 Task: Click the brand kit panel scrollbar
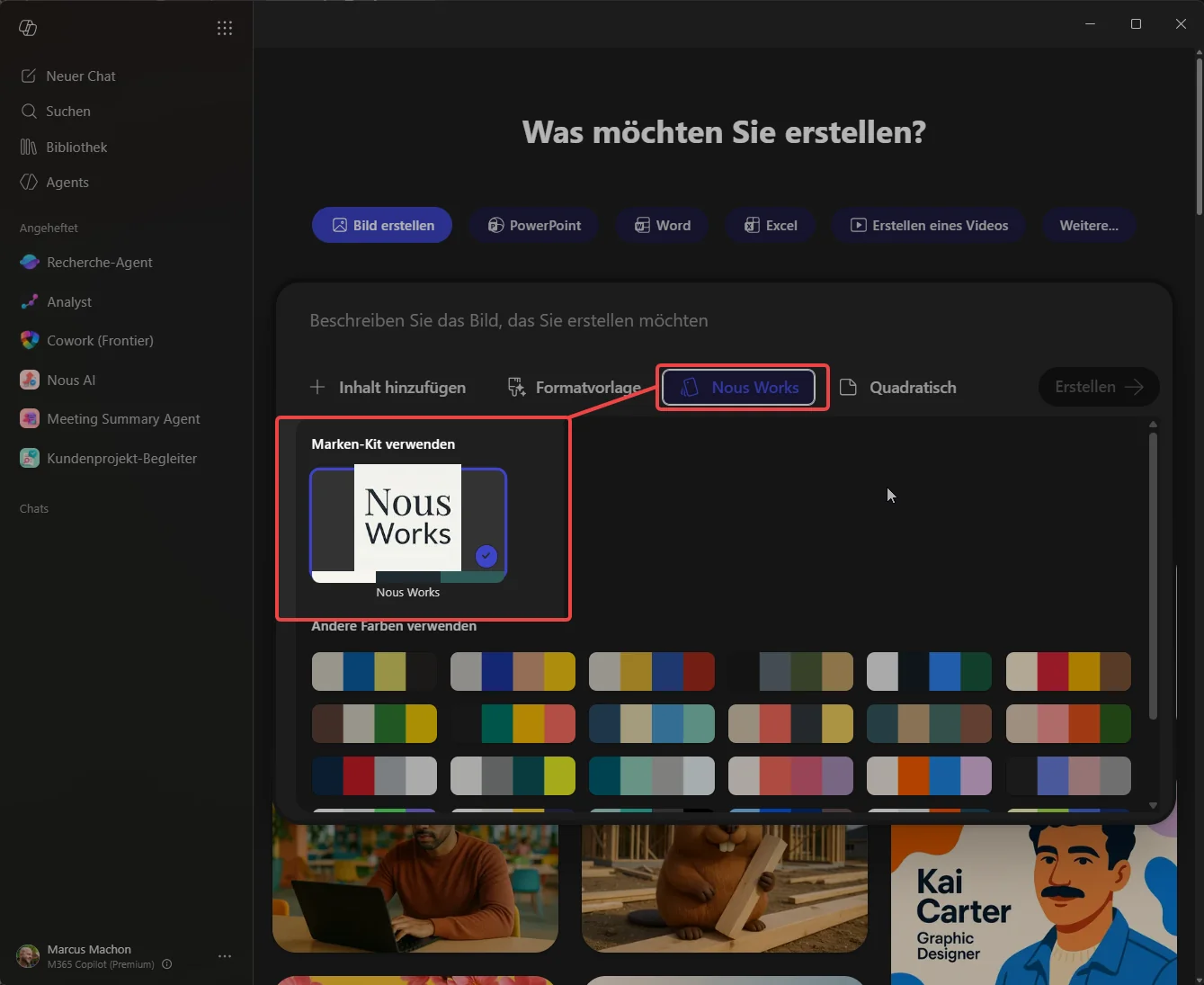pos(1153,576)
